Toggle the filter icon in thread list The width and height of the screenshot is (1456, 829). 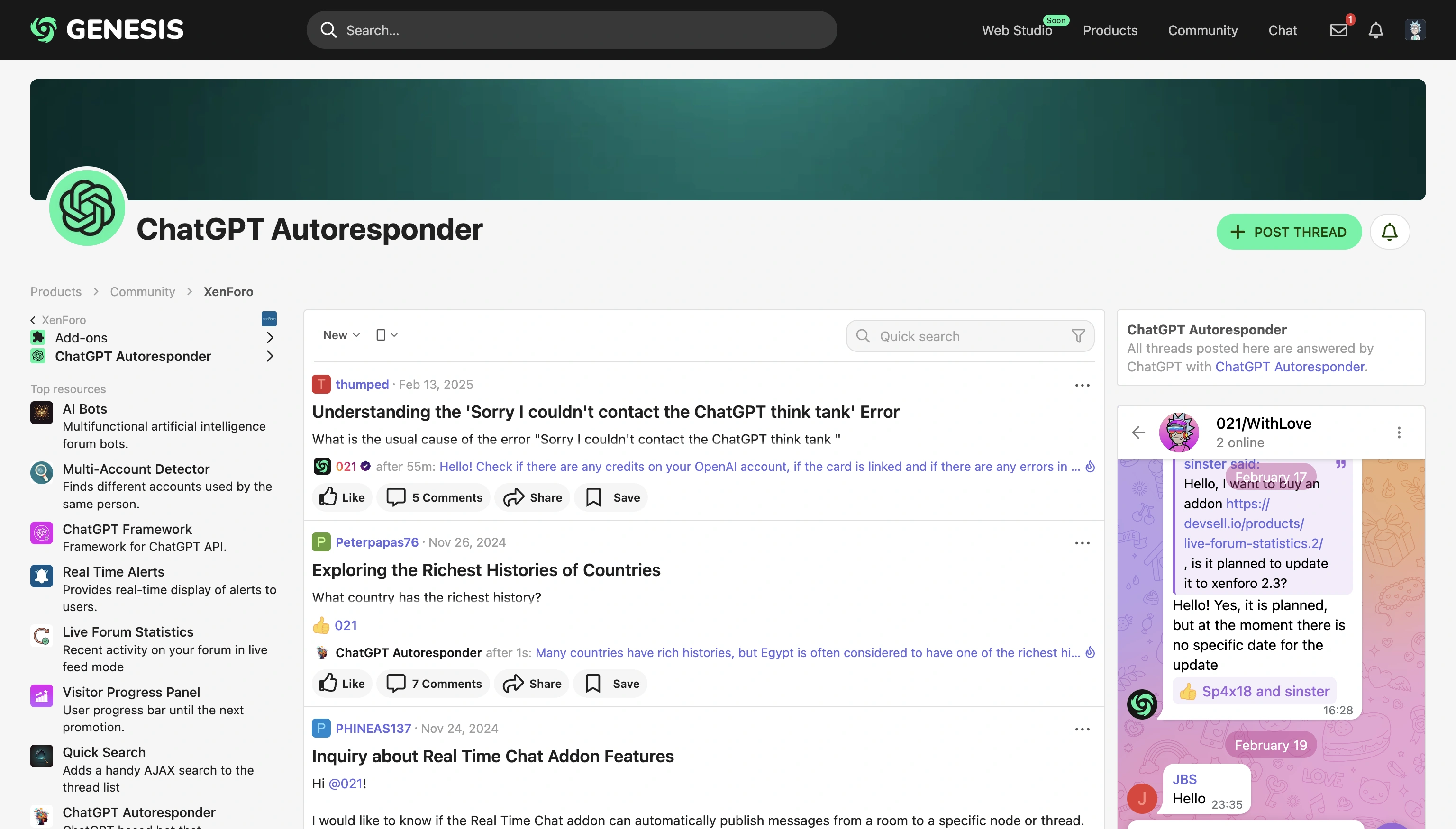(1079, 335)
